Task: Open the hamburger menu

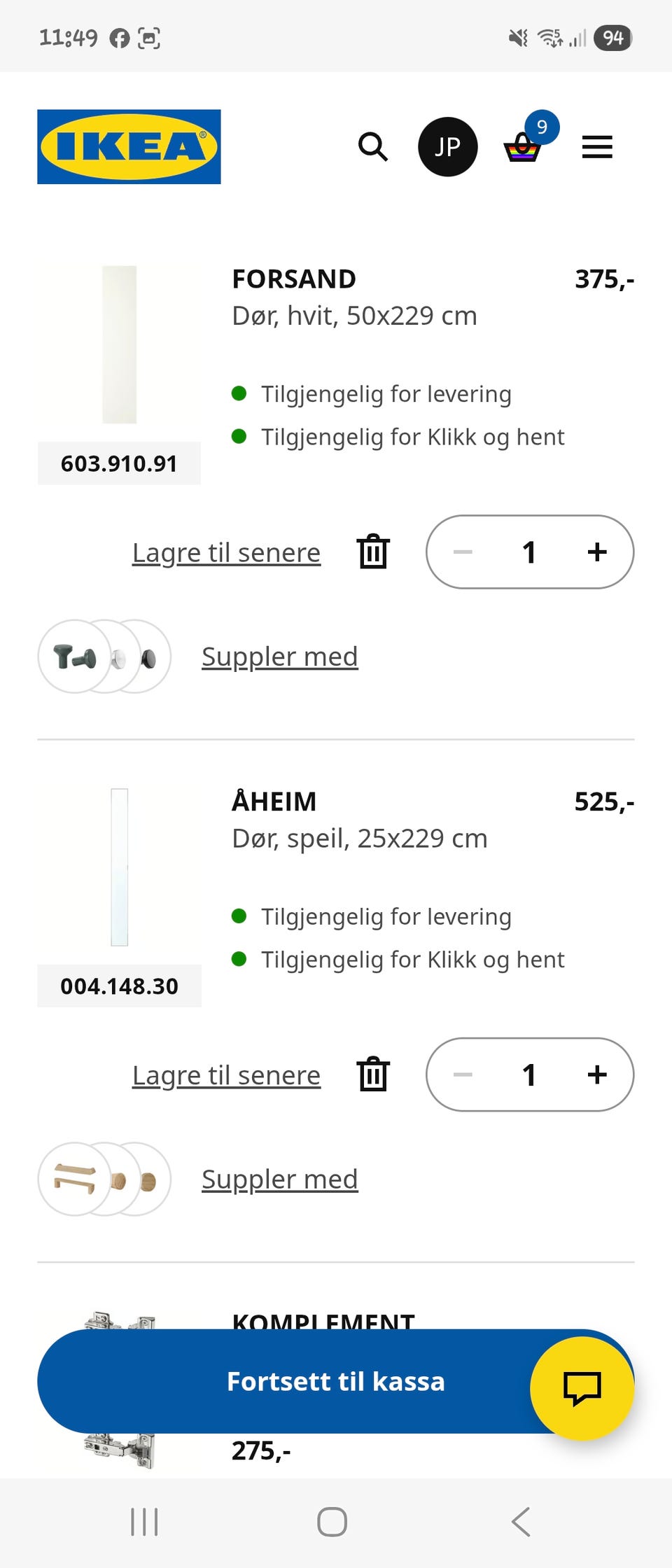Action: pos(597,147)
